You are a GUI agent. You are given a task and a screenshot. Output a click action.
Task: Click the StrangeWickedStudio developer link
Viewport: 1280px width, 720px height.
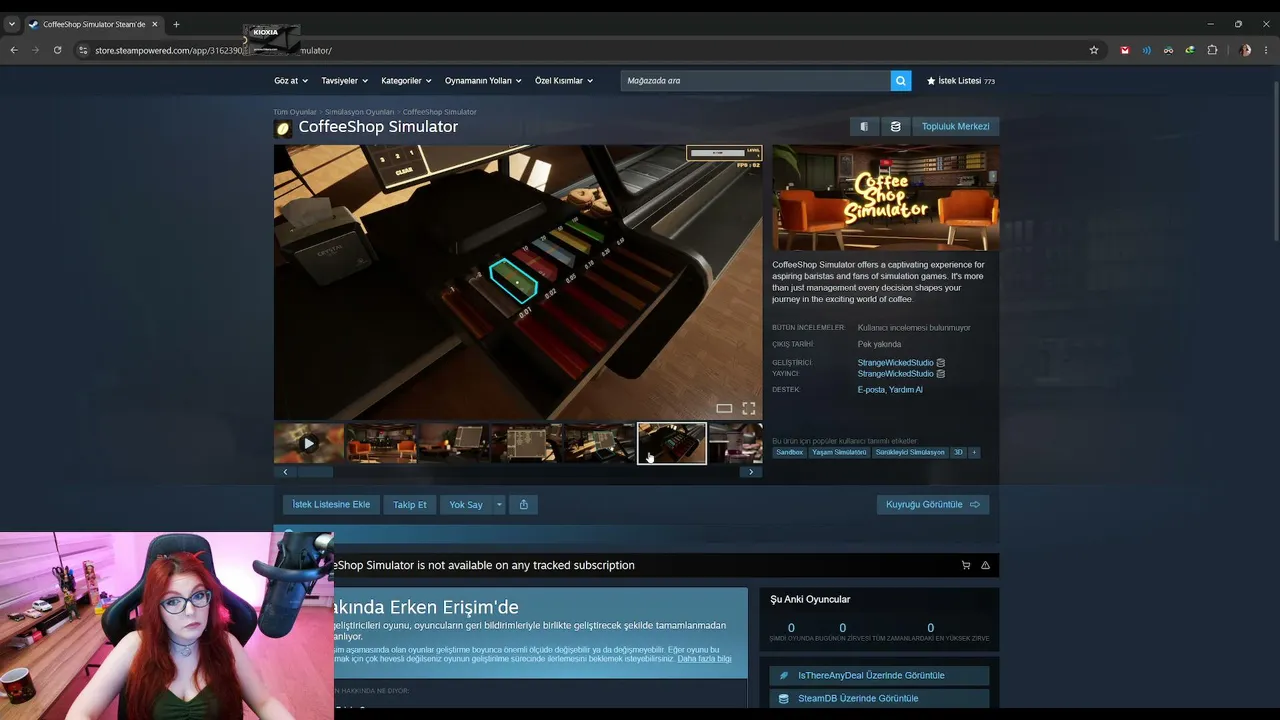point(895,363)
